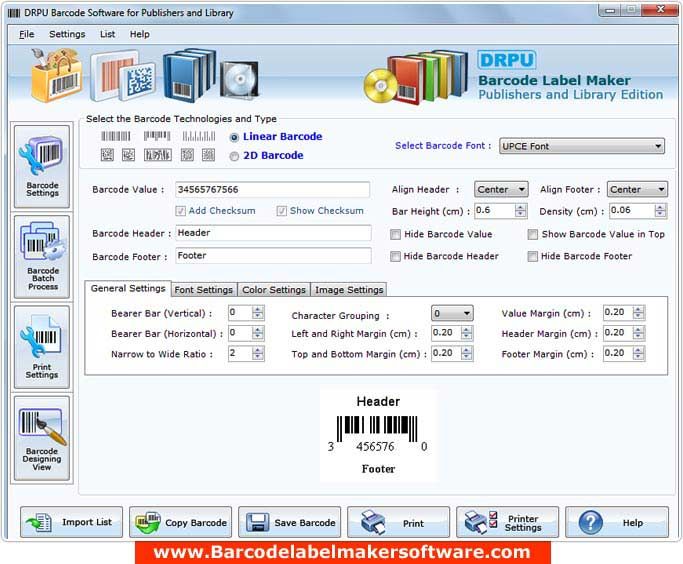Click the colorful books and CD logo graphic
Image resolution: width=683 pixels, height=564 pixels.
pos(416,78)
